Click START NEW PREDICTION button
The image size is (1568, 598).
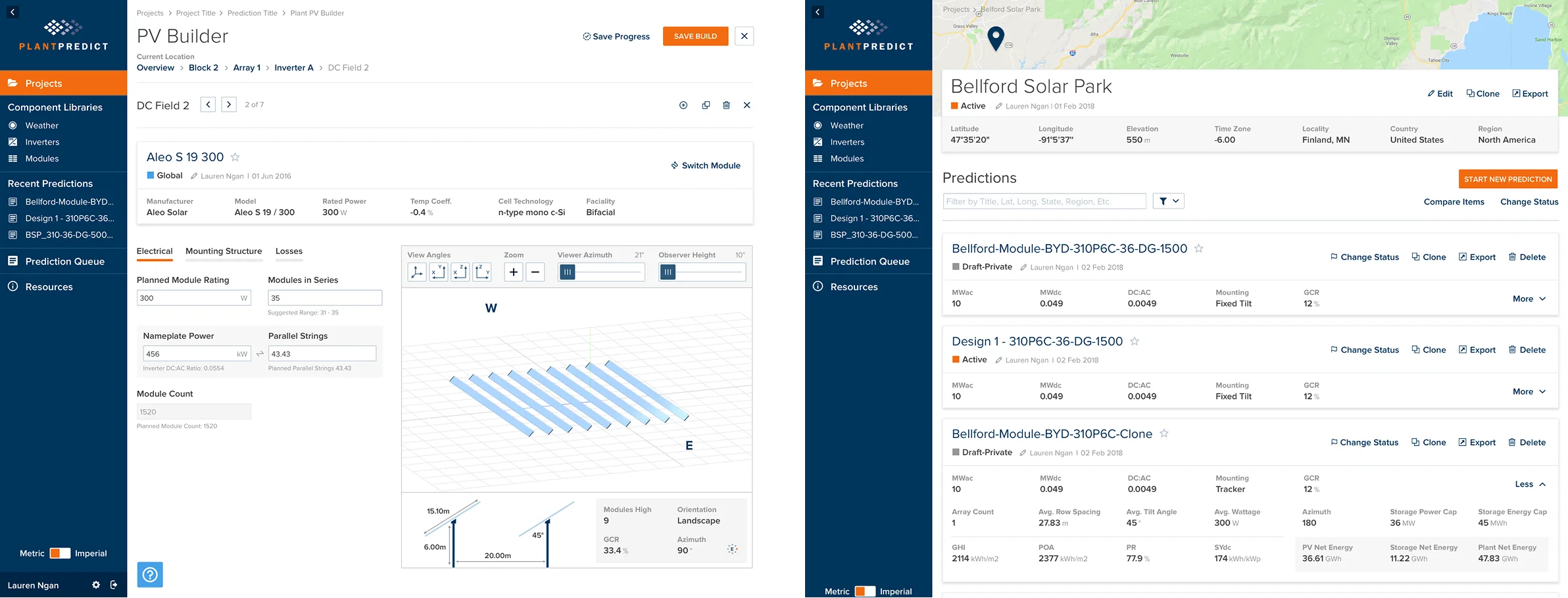(1507, 178)
